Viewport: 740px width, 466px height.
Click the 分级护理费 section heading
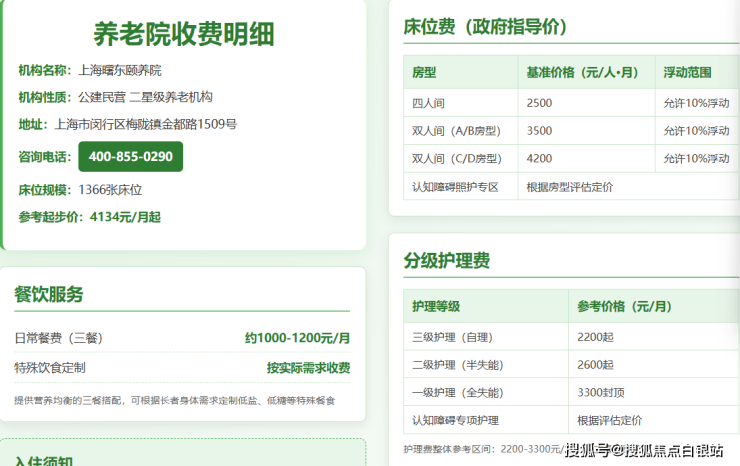coord(446,260)
